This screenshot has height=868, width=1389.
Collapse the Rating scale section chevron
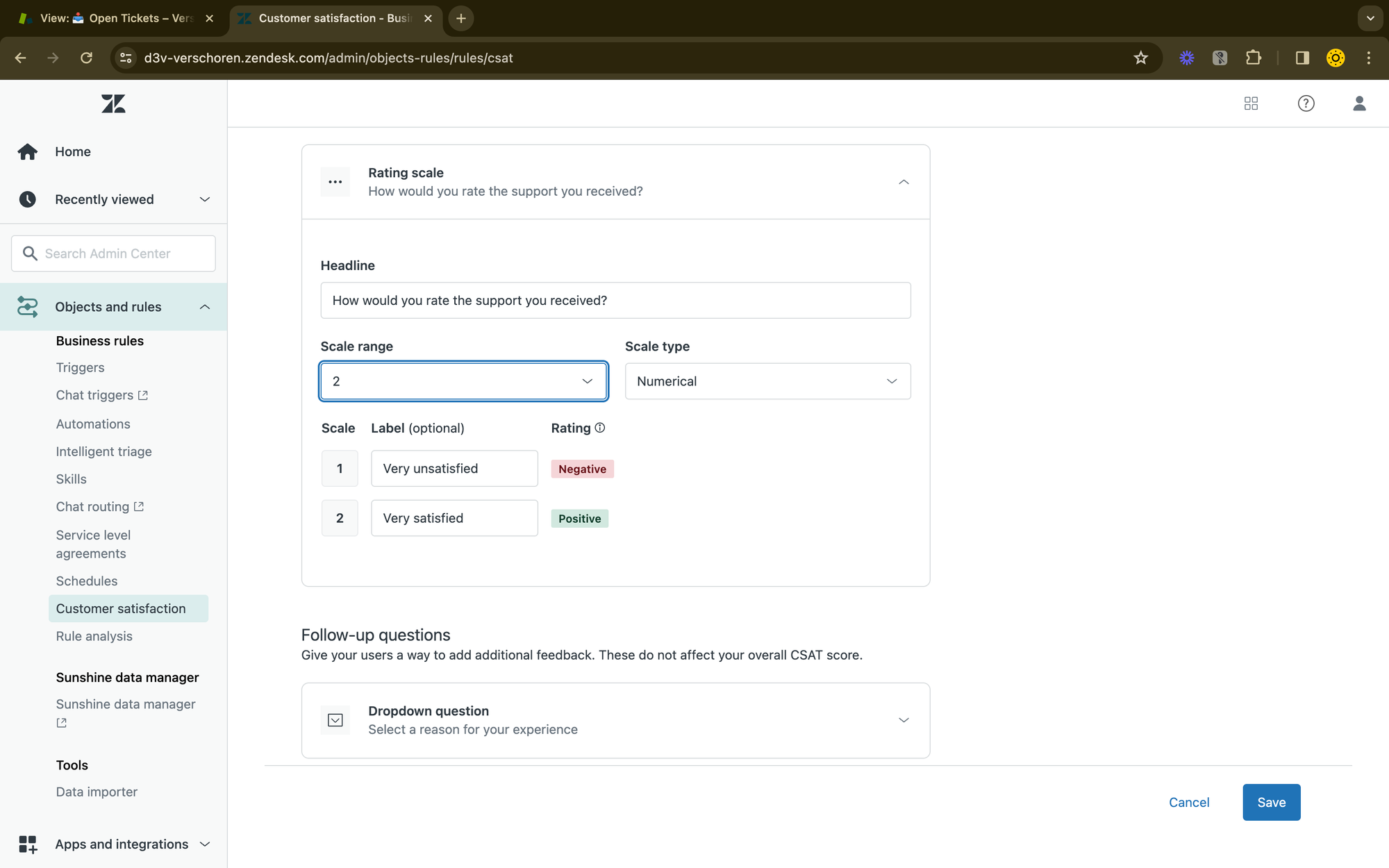coord(904,182)
